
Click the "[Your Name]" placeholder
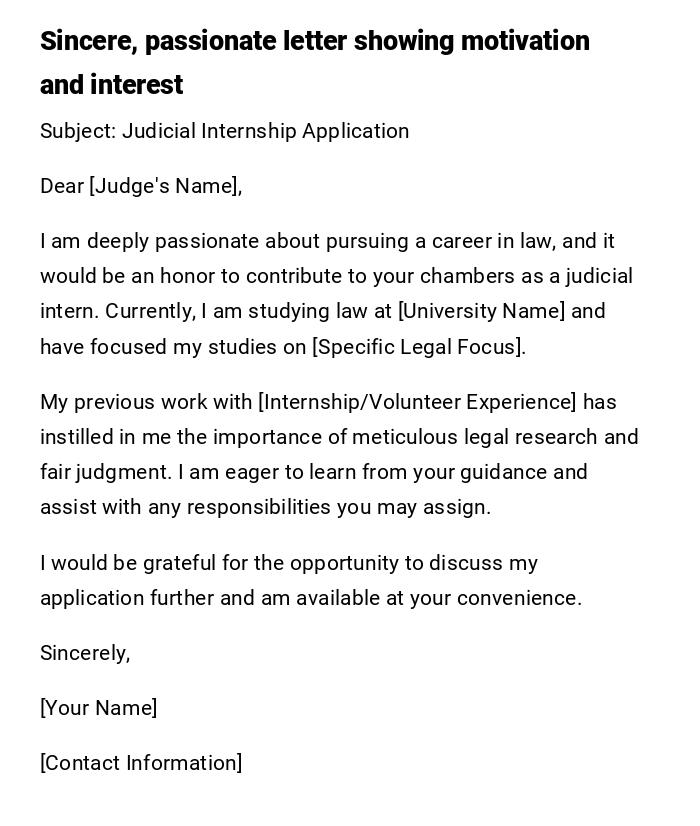point(98,708)
